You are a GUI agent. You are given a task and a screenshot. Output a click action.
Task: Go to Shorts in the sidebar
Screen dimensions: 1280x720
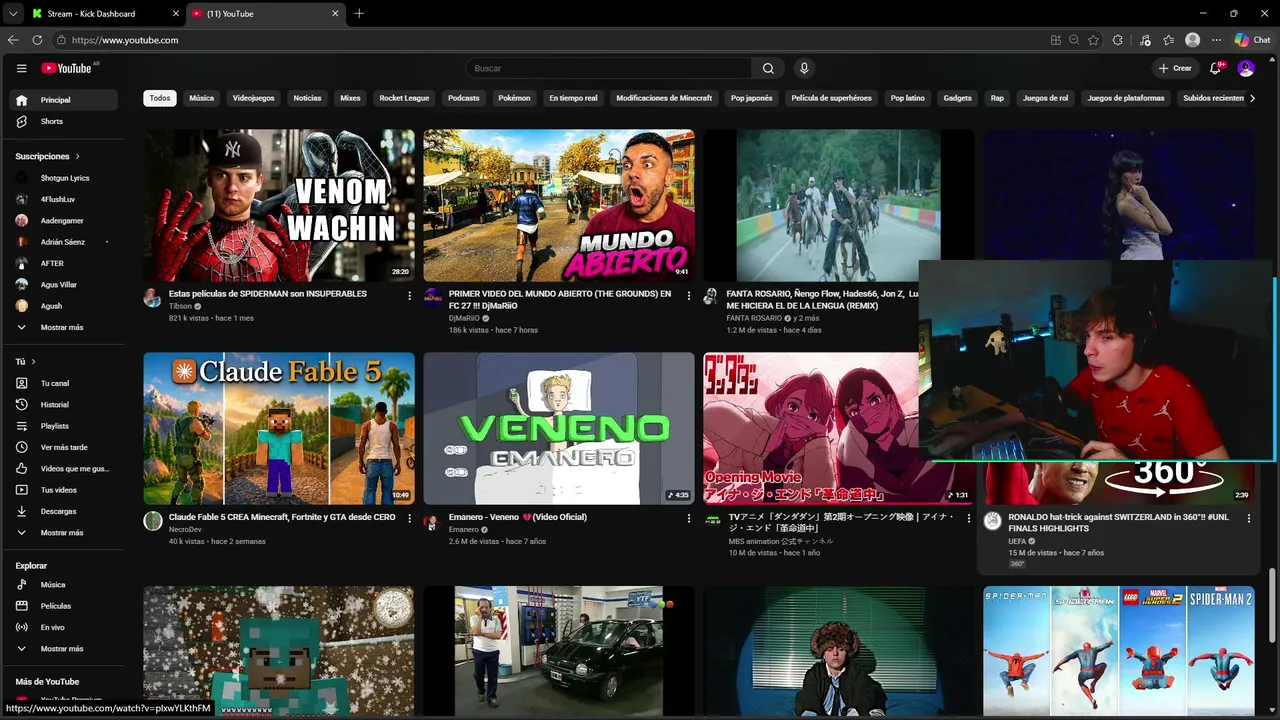coord(65,121)
